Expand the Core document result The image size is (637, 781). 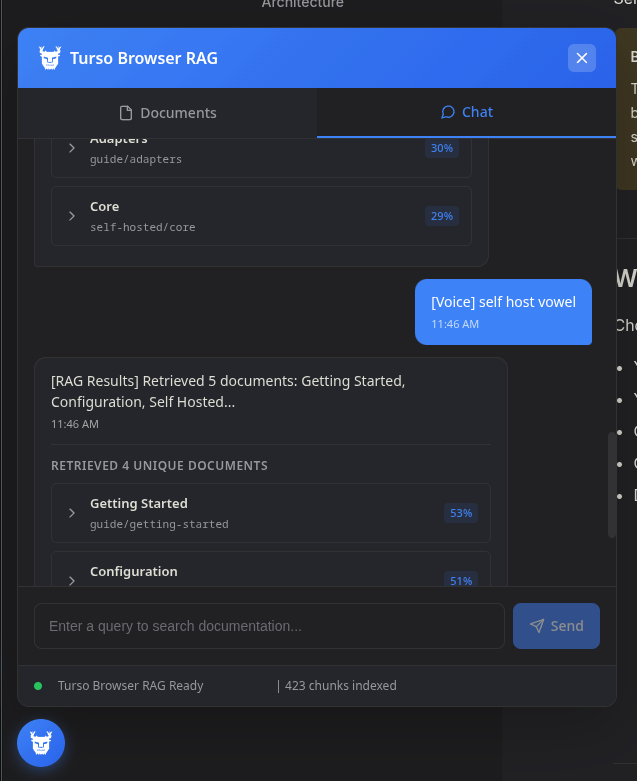[x=72, y=216]
